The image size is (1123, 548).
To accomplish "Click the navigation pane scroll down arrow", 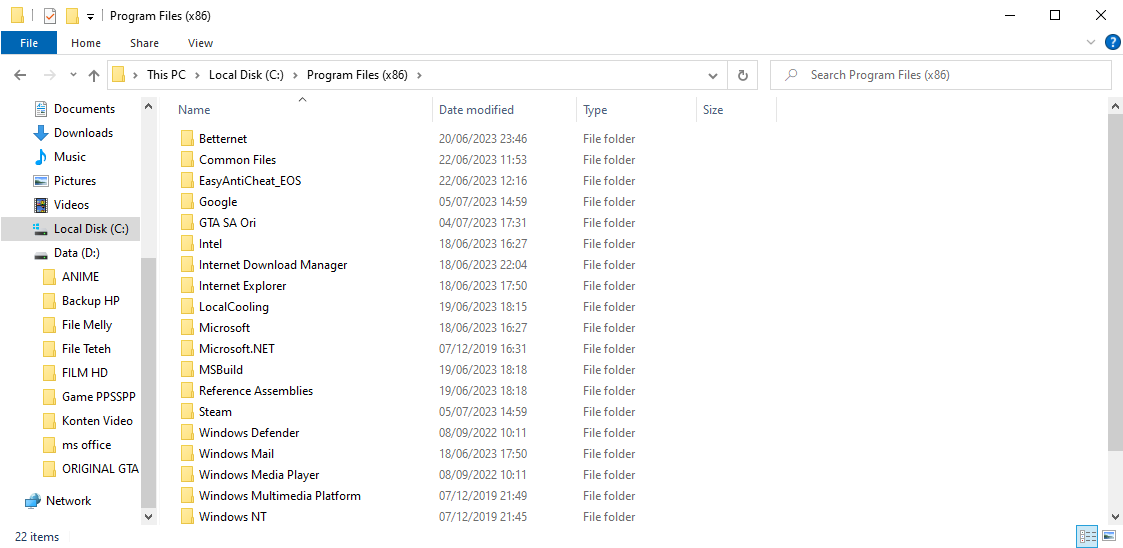I will point(148,516).
